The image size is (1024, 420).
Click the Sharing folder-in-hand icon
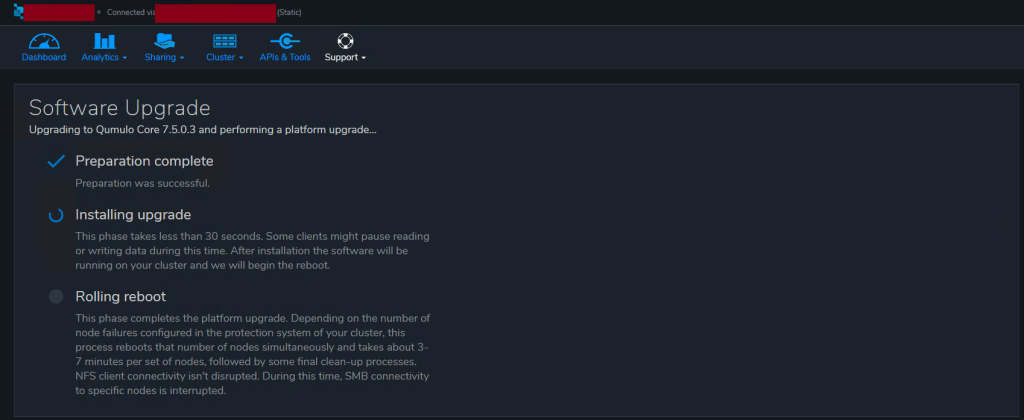pyautogui.click(x=164, y=41)
